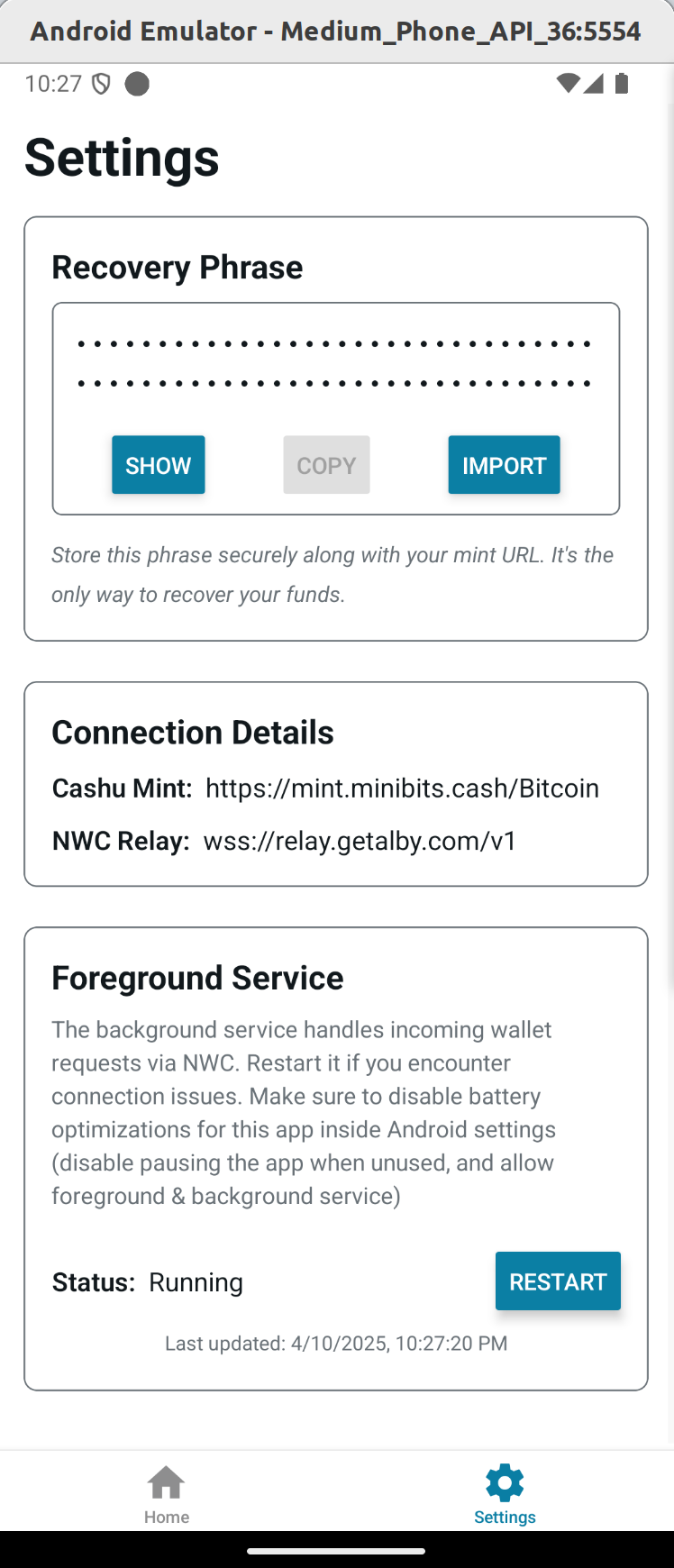Select the Settings tab label
The width and height of the screenshot is (674, 1568).
point(505,1517)
